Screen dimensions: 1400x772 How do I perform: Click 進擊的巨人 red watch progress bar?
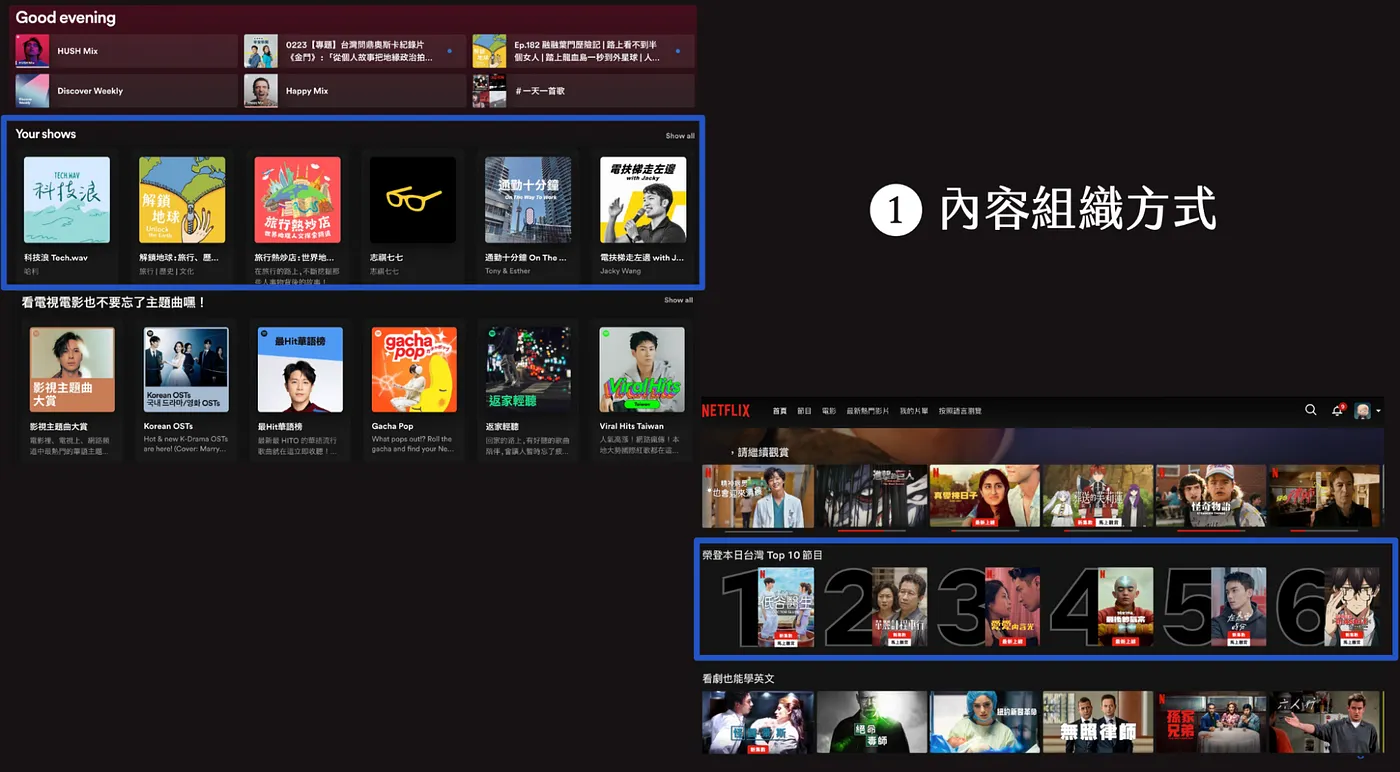[x=870, y=531]
